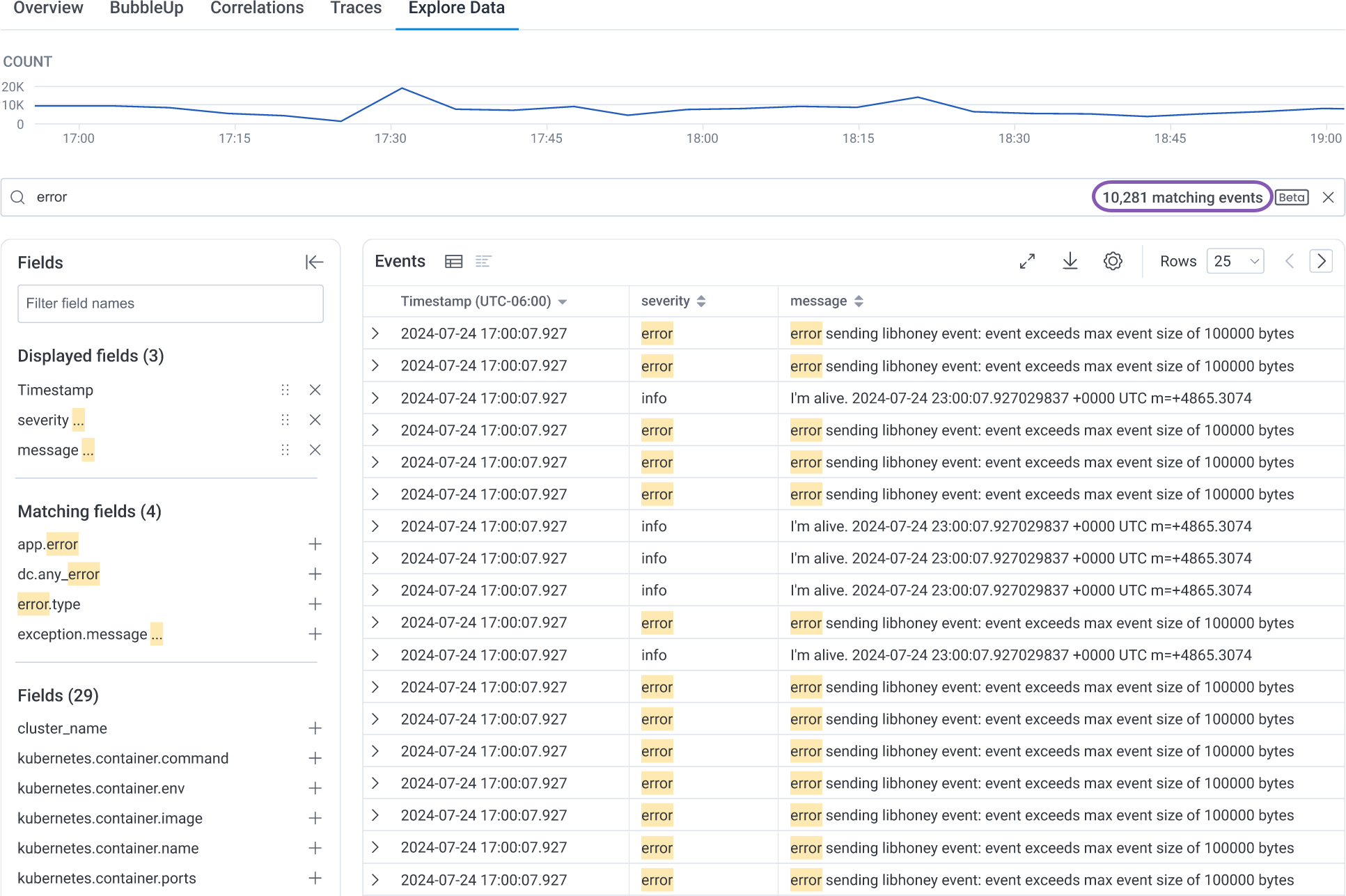Toggle the Timestamp column sort order

(x=563, y=301)
